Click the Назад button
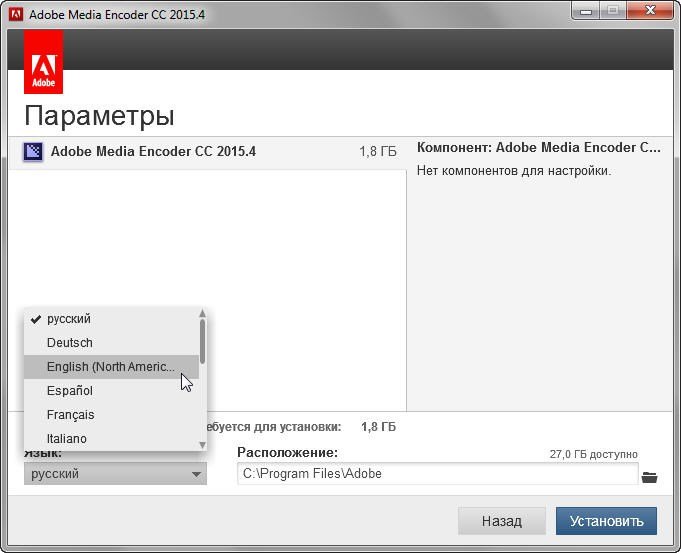This screenshot has width=681, height=553. coord(502,521)
